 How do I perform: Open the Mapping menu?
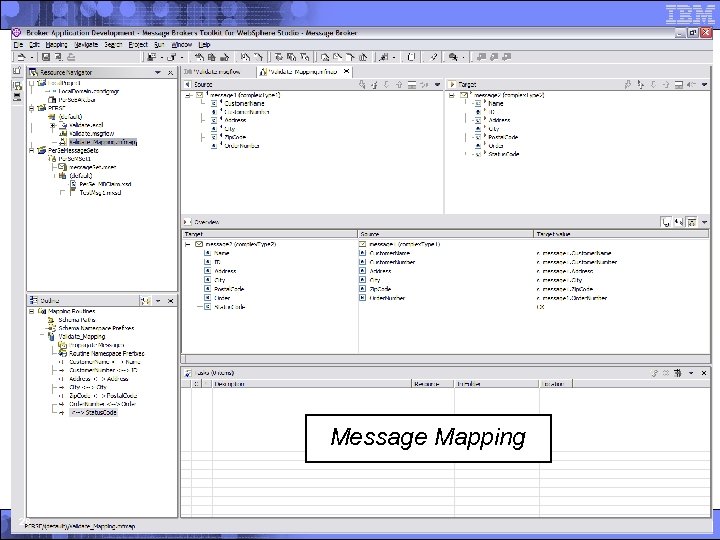click(56, 45)
